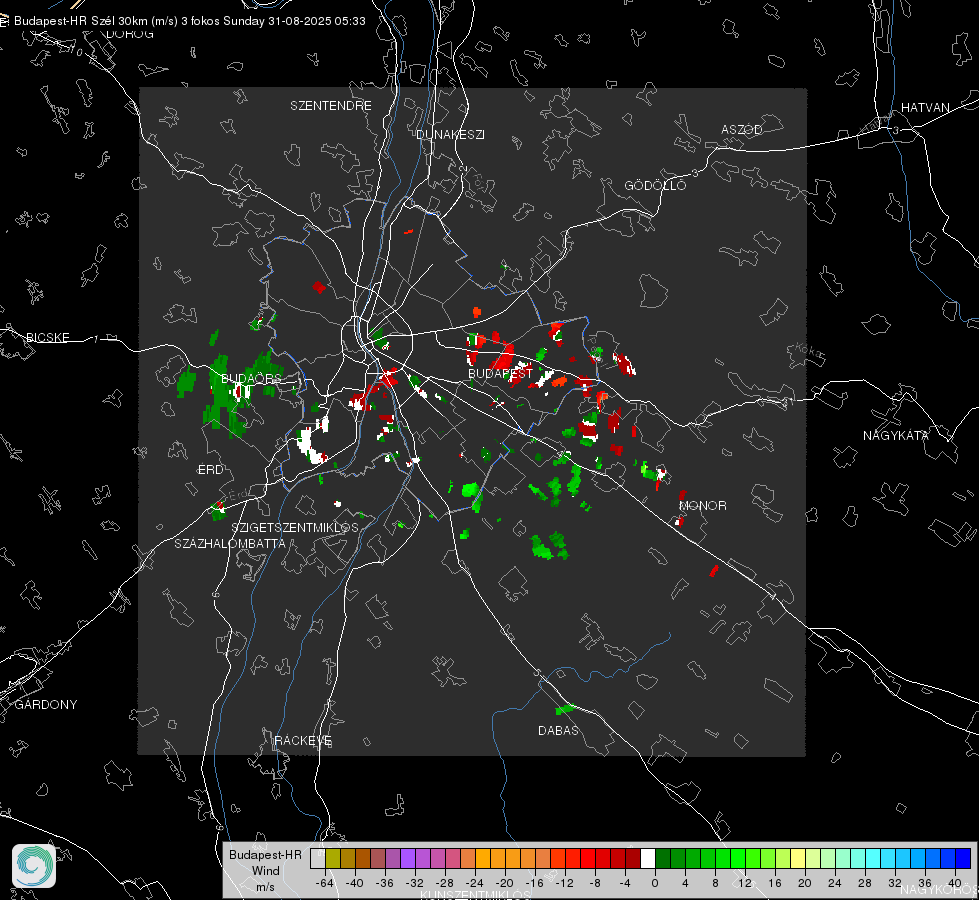
Task: Click the -24 value label in the legend
Action: pos(475,883)
